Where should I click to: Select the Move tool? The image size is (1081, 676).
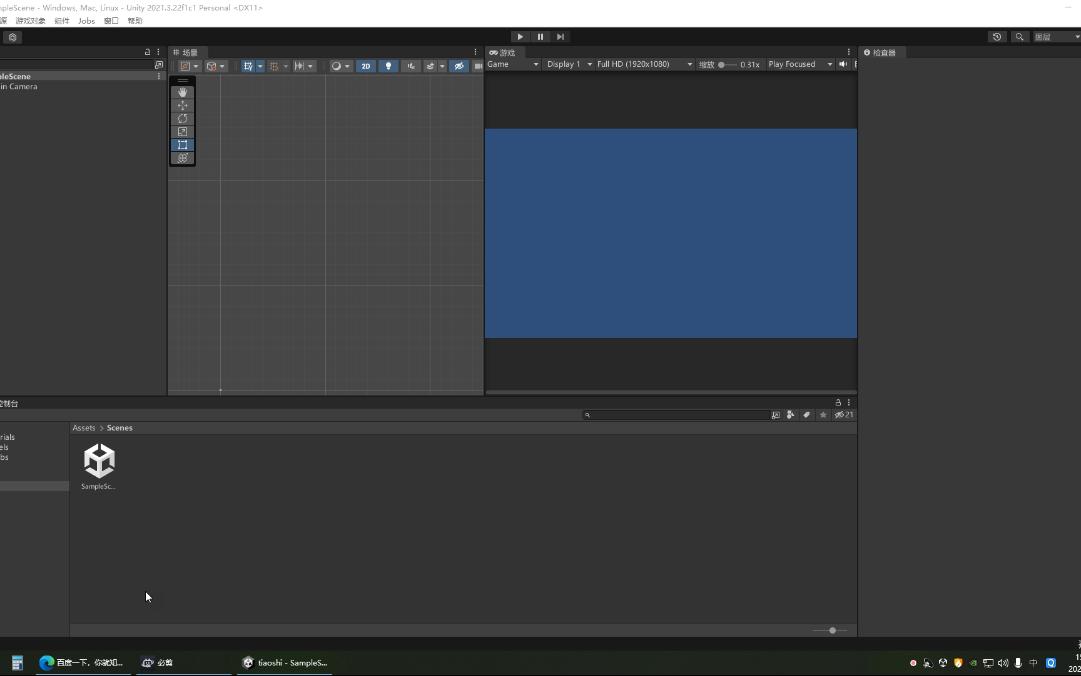(182, 105)
